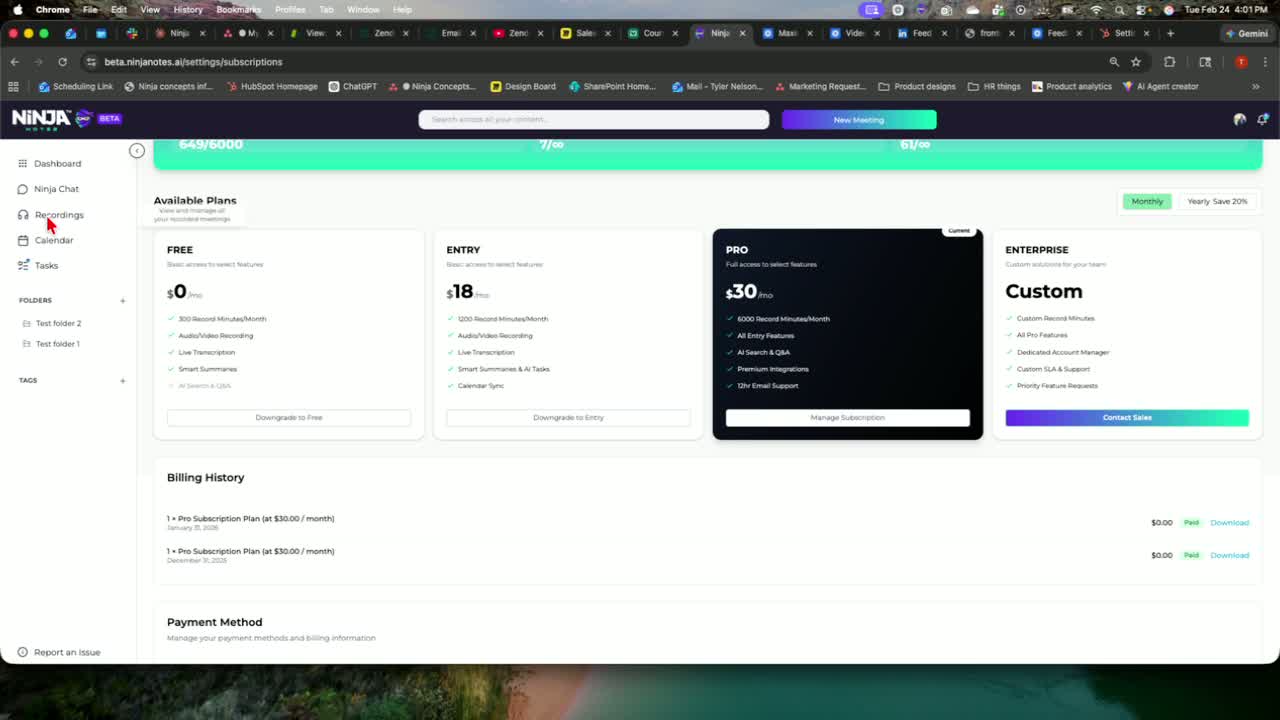This screenshot has height=720, width=1280.
Task: Open the Product analytics bookmark
Action: [x=1071, y=86]
